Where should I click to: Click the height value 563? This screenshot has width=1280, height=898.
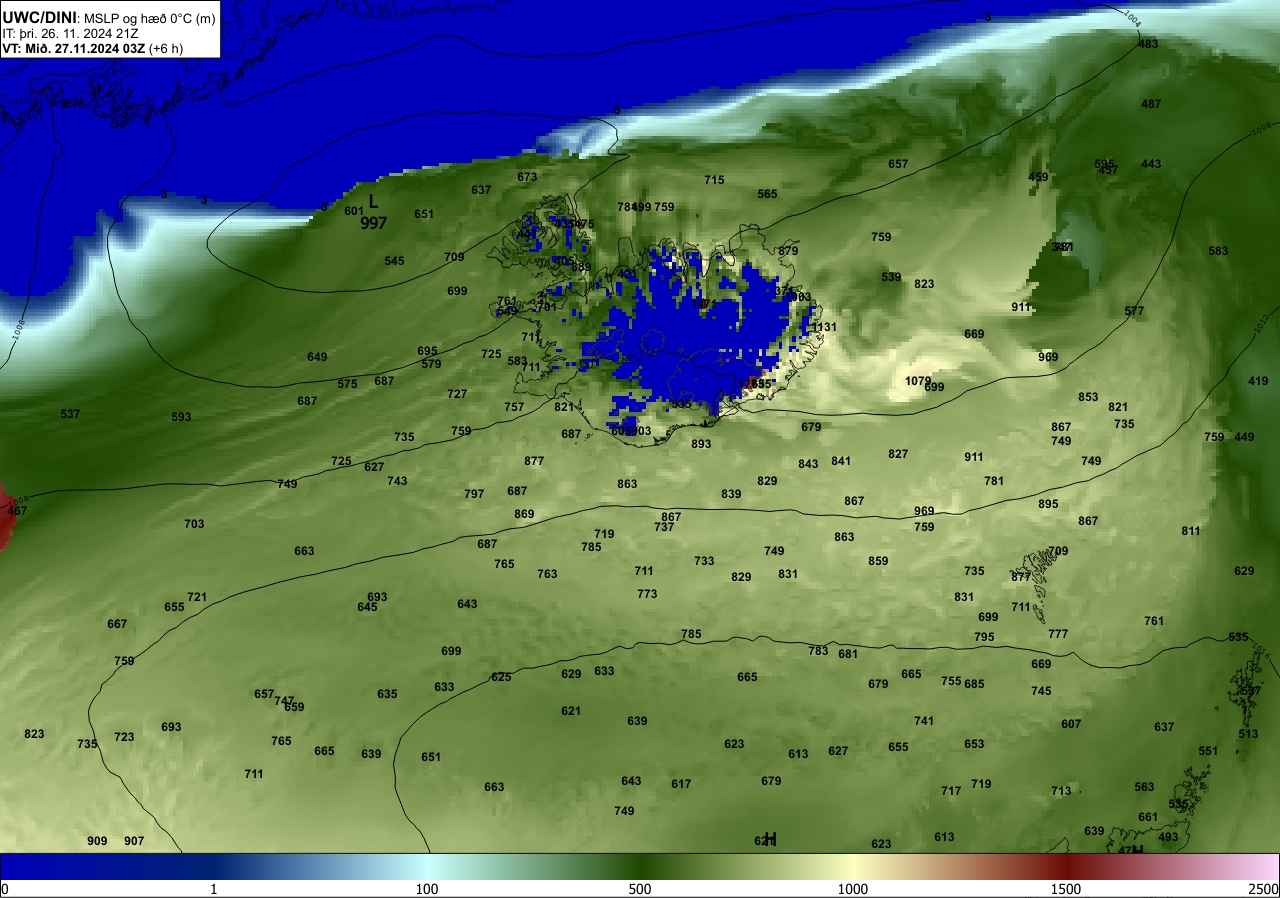(x=1144, y=787)
